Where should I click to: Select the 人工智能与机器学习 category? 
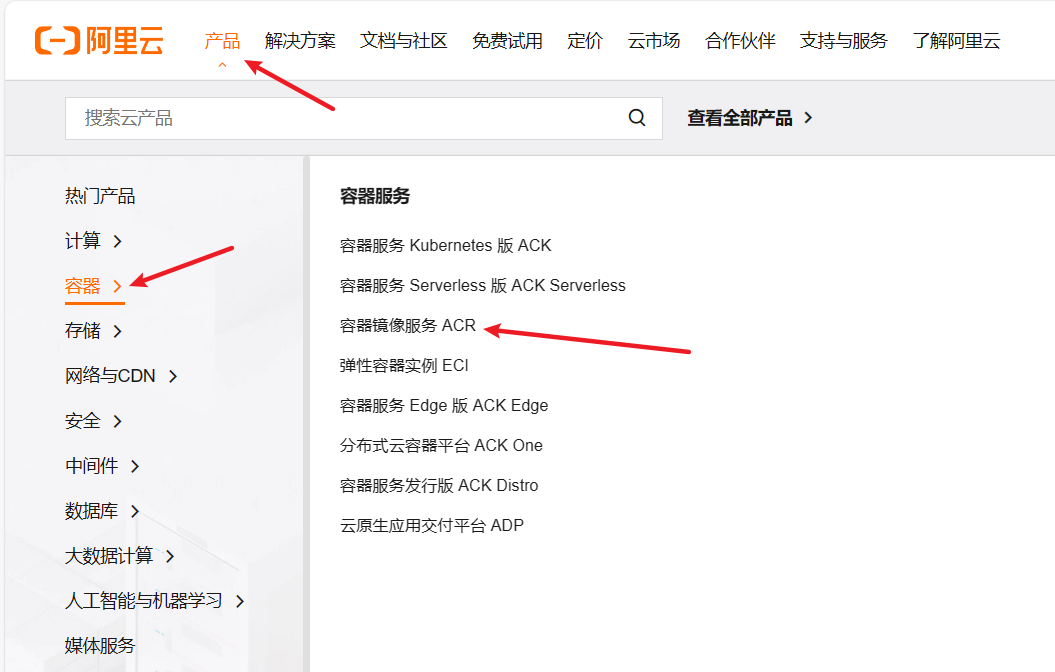(143, 601)
